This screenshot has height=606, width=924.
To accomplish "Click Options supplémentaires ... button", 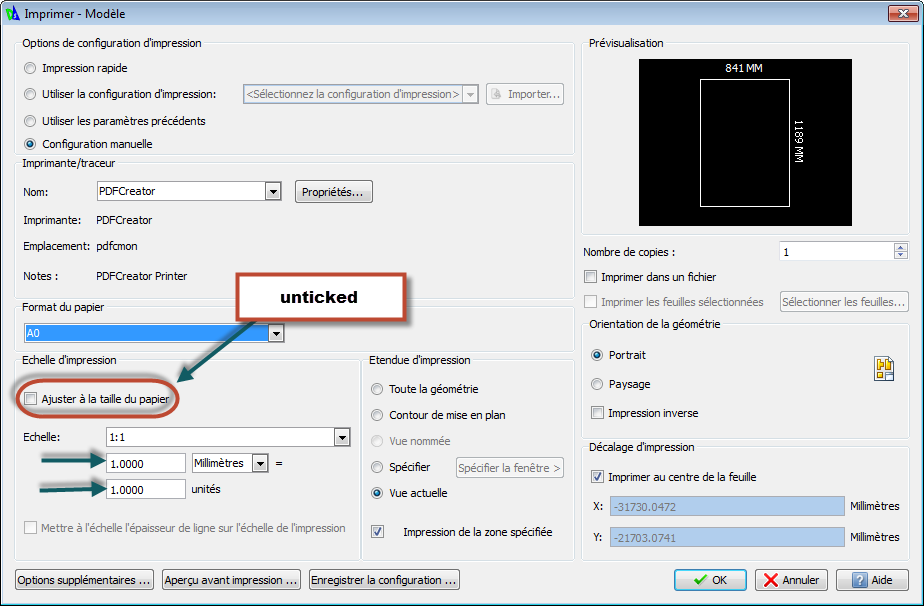I will 84,580.
